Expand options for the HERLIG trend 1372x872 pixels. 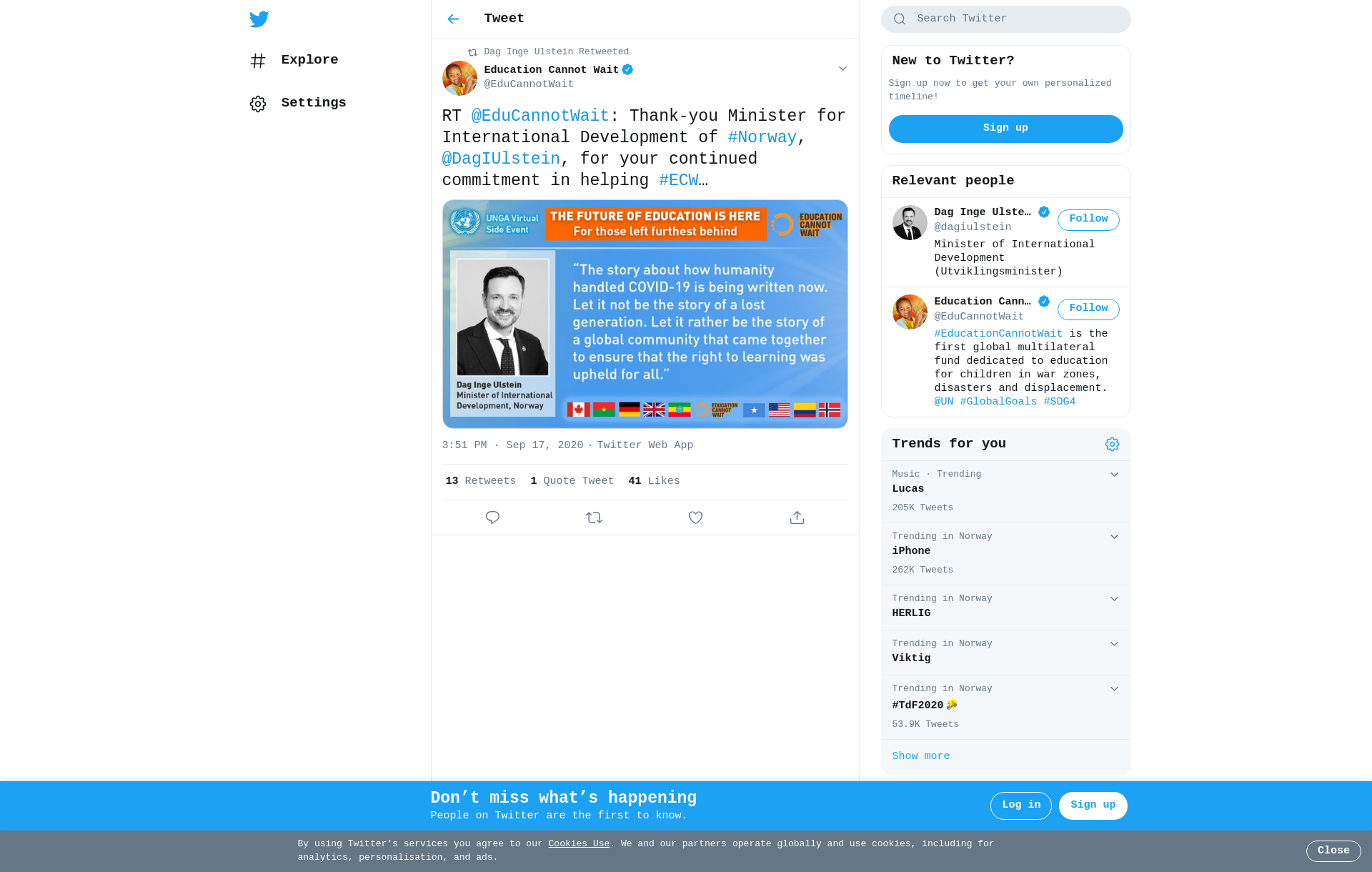pyautogui.click(x=1114, y=599)
